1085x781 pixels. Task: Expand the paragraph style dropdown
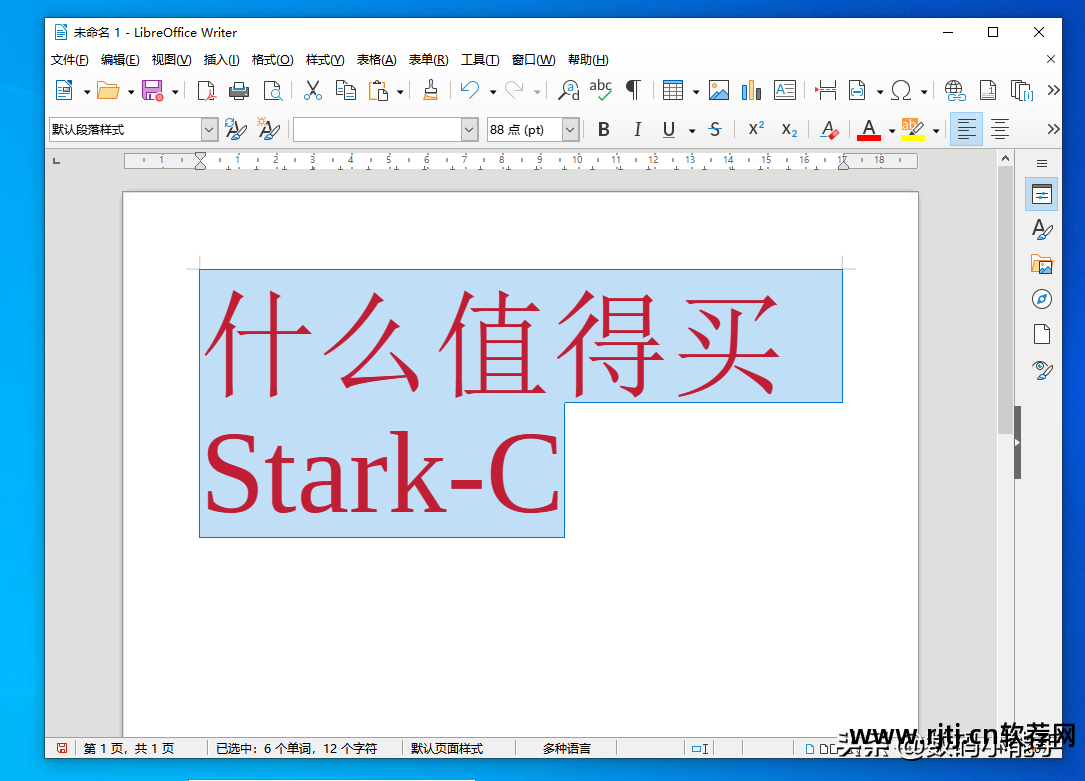coord(209,129)
